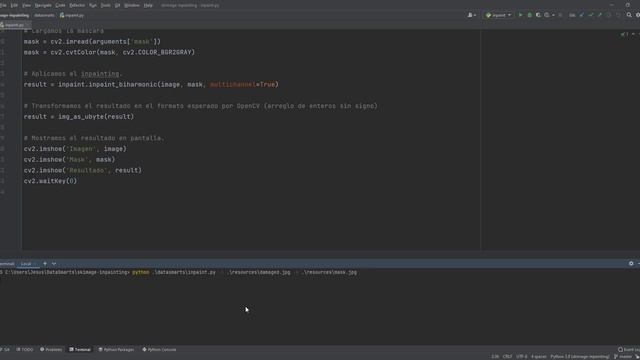Run the inpaint configuration with the green play button
Screen dimensions: 640x360
coord(520,15)
